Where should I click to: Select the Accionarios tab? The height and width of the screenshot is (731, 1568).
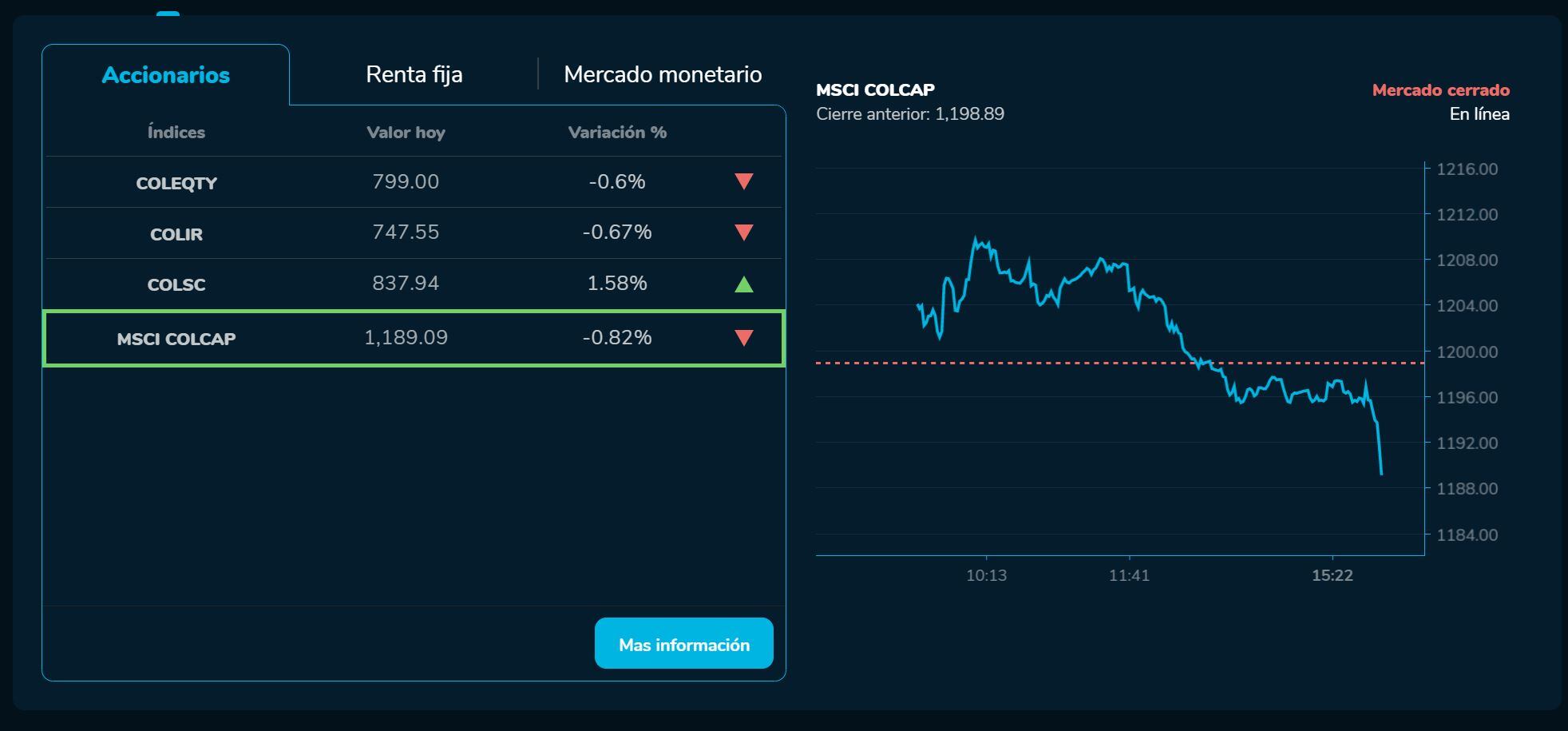[165, 74]
